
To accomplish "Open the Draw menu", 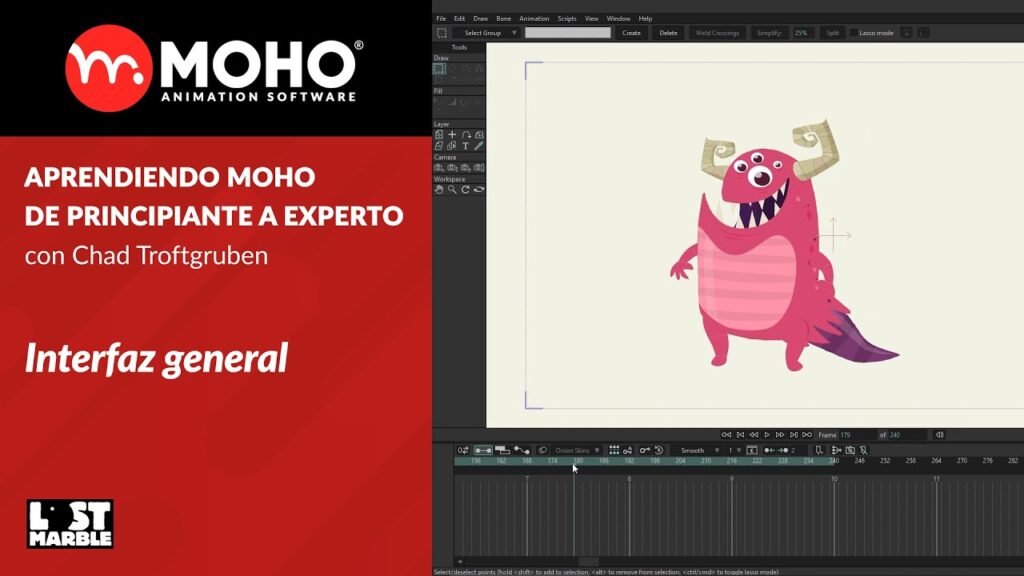I will tap(481, 18).
